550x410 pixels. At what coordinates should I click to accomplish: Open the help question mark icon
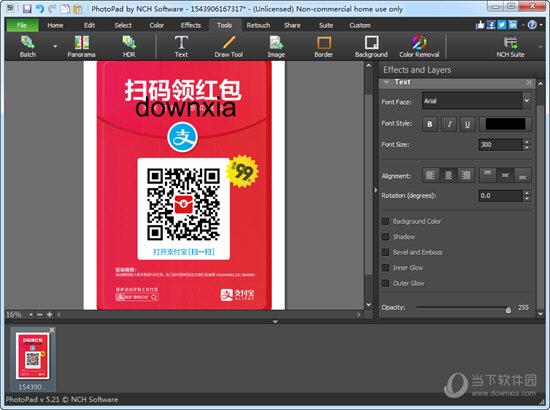[x=532, y=25]
